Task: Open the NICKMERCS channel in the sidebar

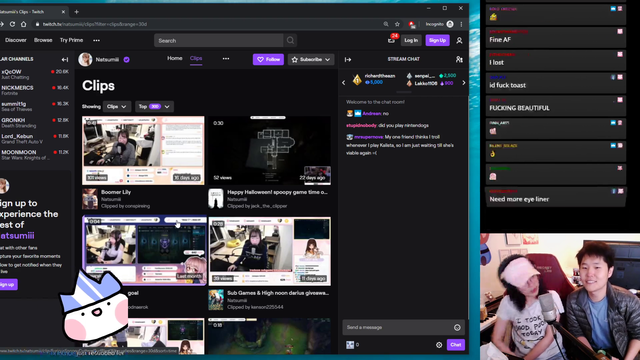Action: coord(35,90)
